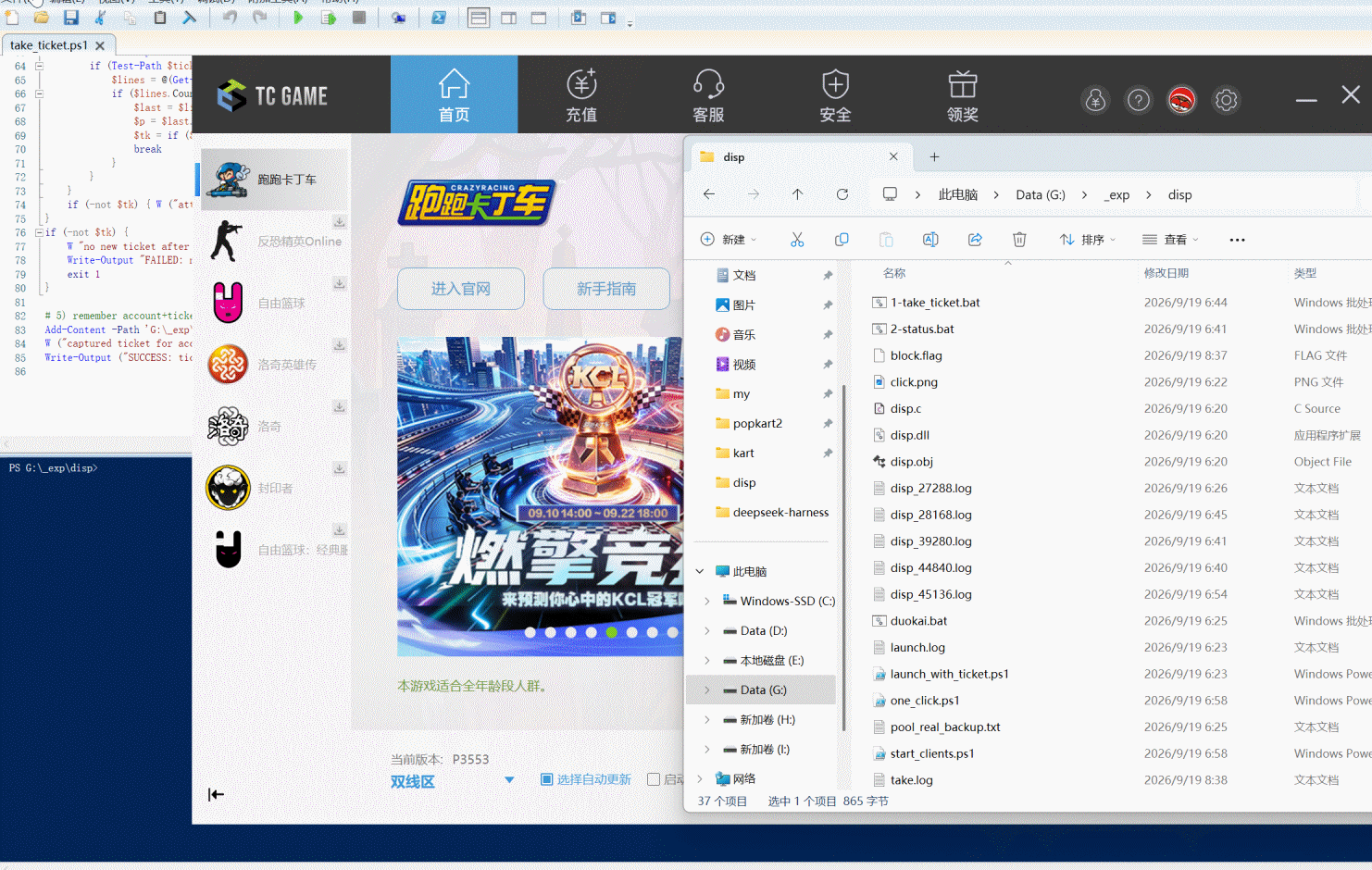Click the New script icon in ISE toolbar

coord(12,18)
